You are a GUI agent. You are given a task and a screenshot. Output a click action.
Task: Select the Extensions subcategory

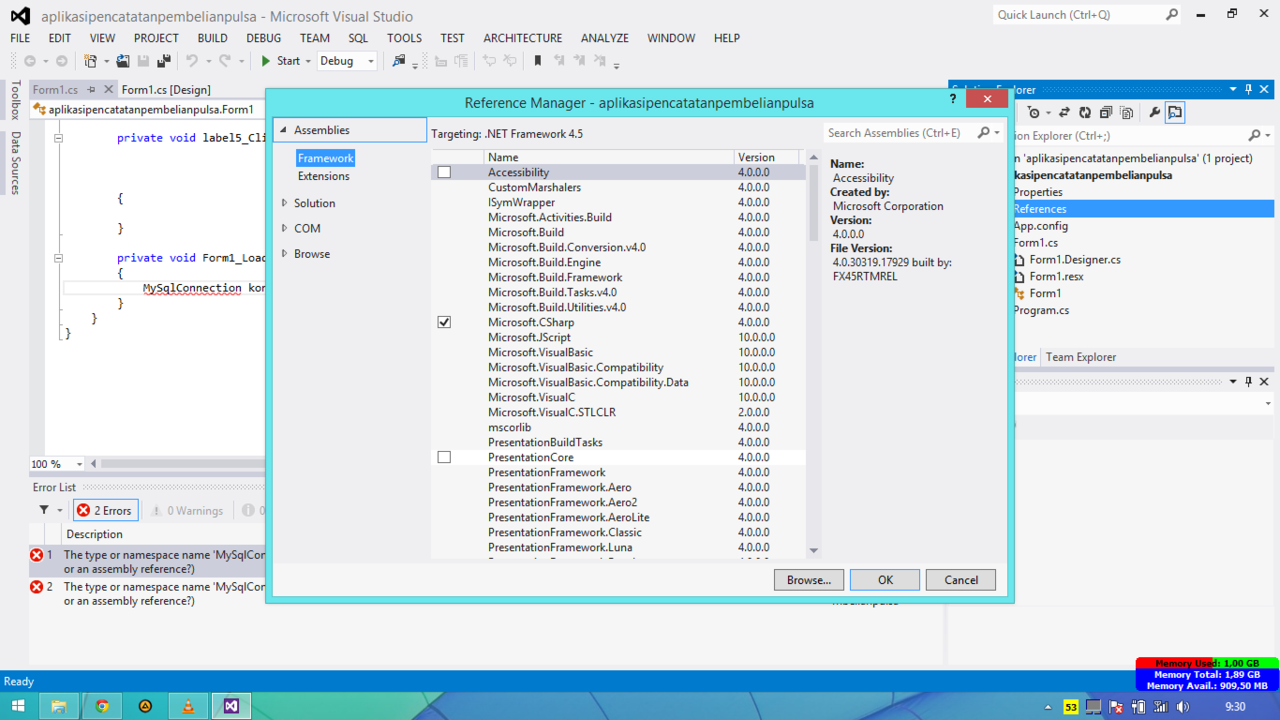click(324, 176)
